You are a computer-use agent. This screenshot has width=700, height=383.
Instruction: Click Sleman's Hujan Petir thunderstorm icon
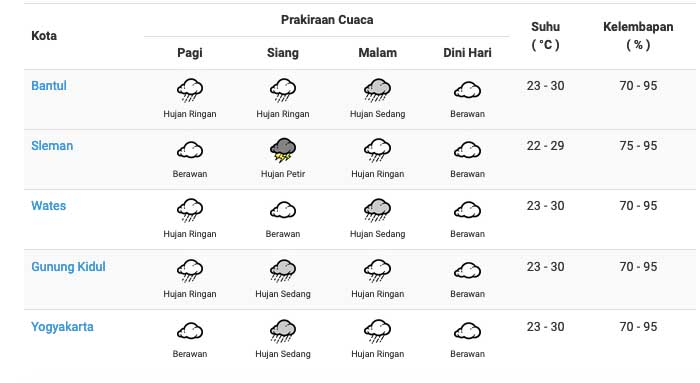coord(283,150)
